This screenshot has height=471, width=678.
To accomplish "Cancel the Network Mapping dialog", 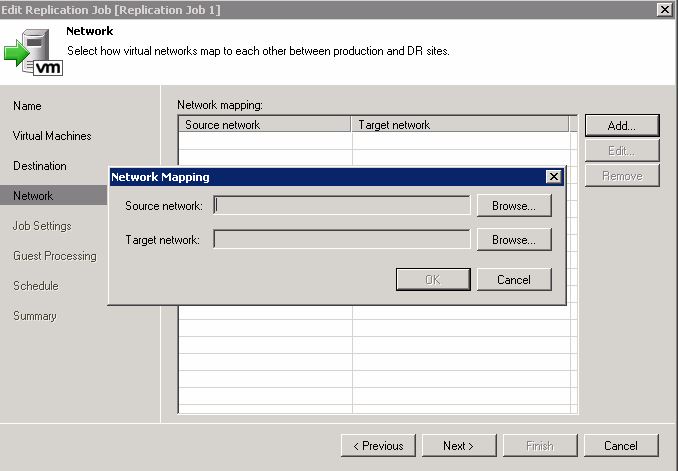I will (x=514, y=279).
